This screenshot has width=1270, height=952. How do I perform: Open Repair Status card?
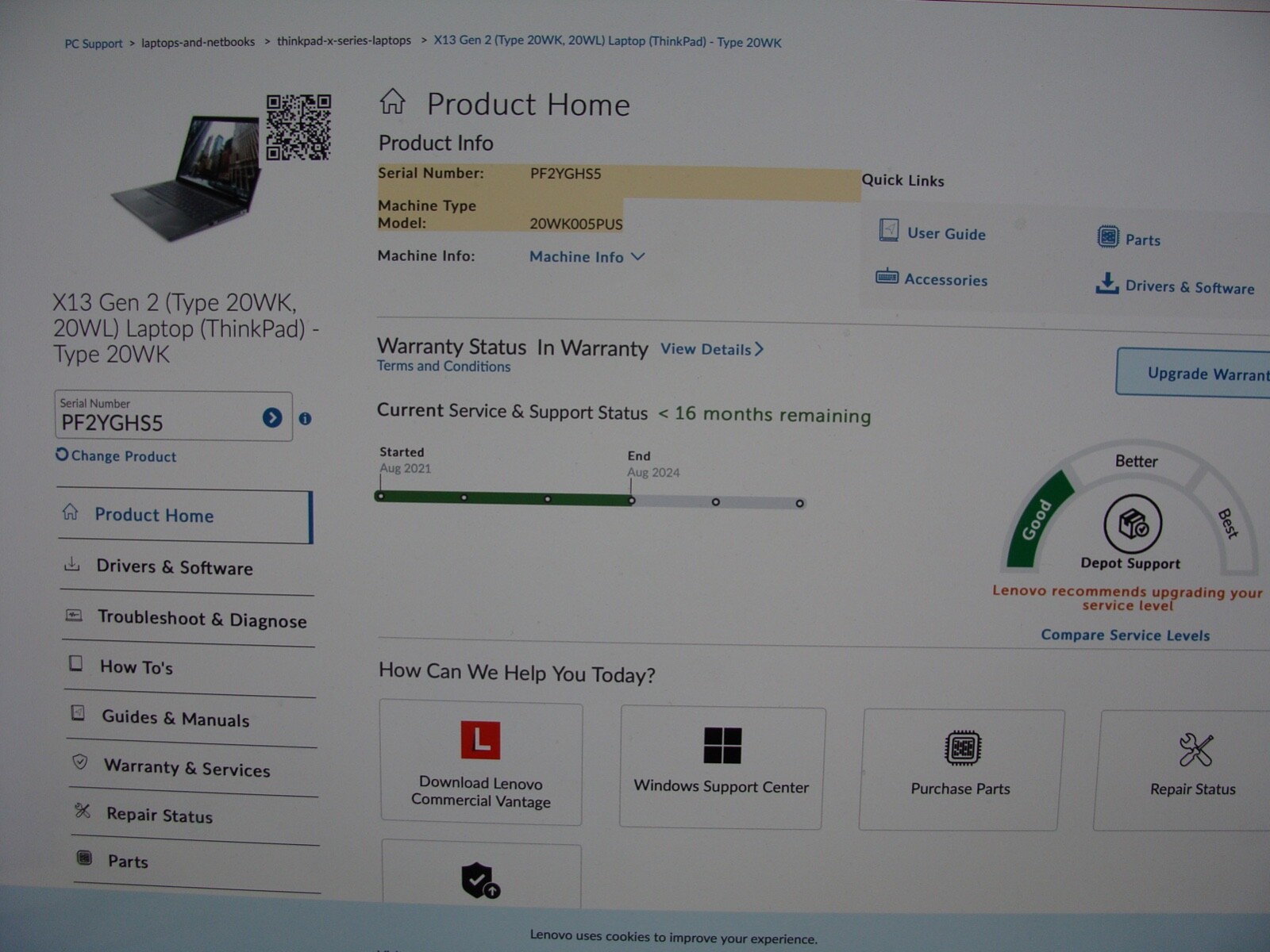tap(1183, 771)
